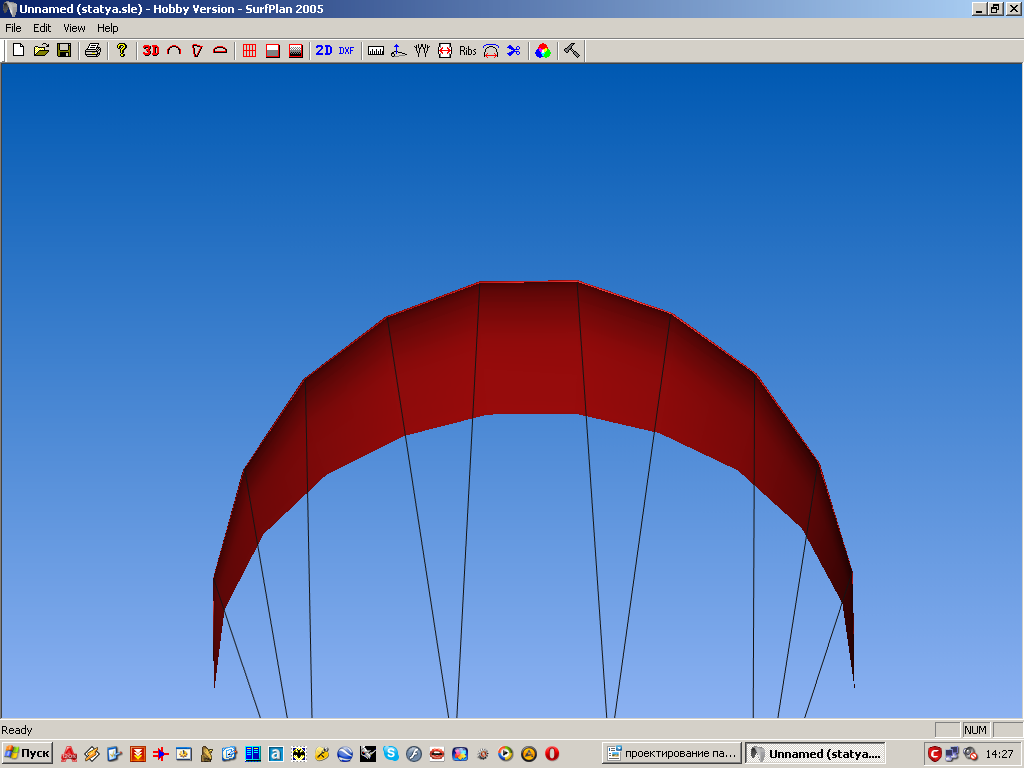Select the red grid wireframe icon
The image size is (1024, 768).
[x=250, y=50]
